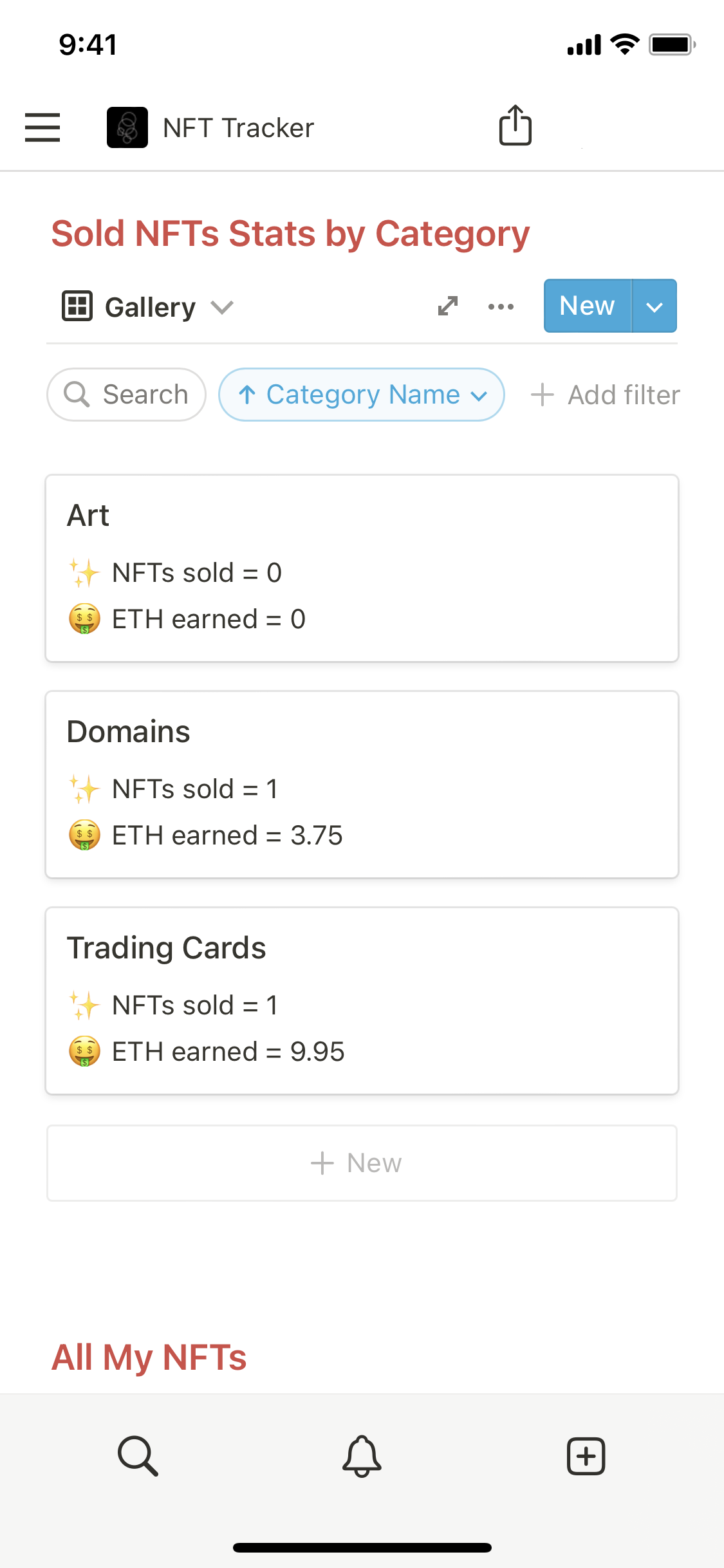Tap Add filter
Image resolution: width=724 pixels, height=1568 pixels.
tap(606, 395)
